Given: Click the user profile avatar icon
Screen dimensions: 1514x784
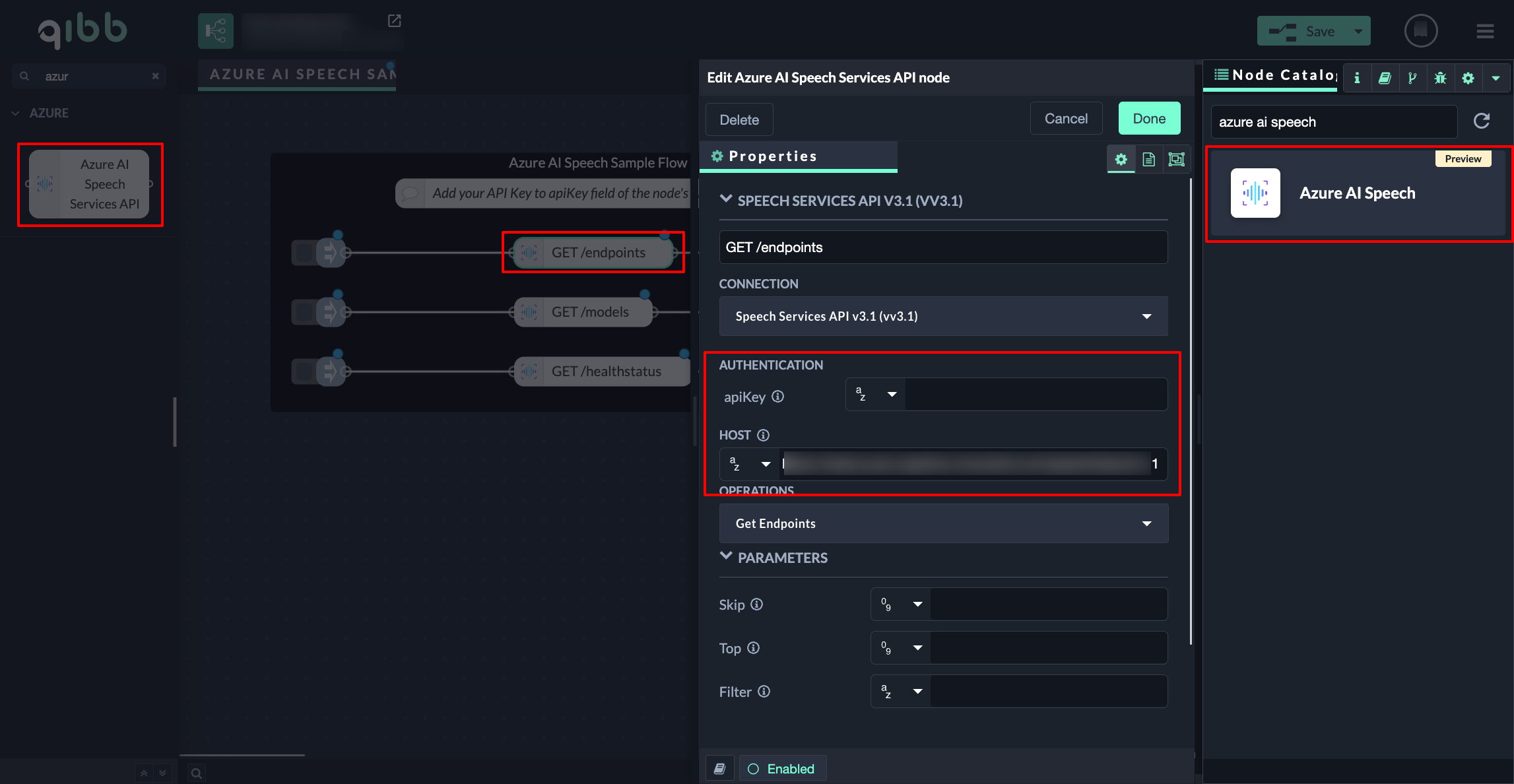Looking at the screenshot, I should click(x=1420, y=30).
